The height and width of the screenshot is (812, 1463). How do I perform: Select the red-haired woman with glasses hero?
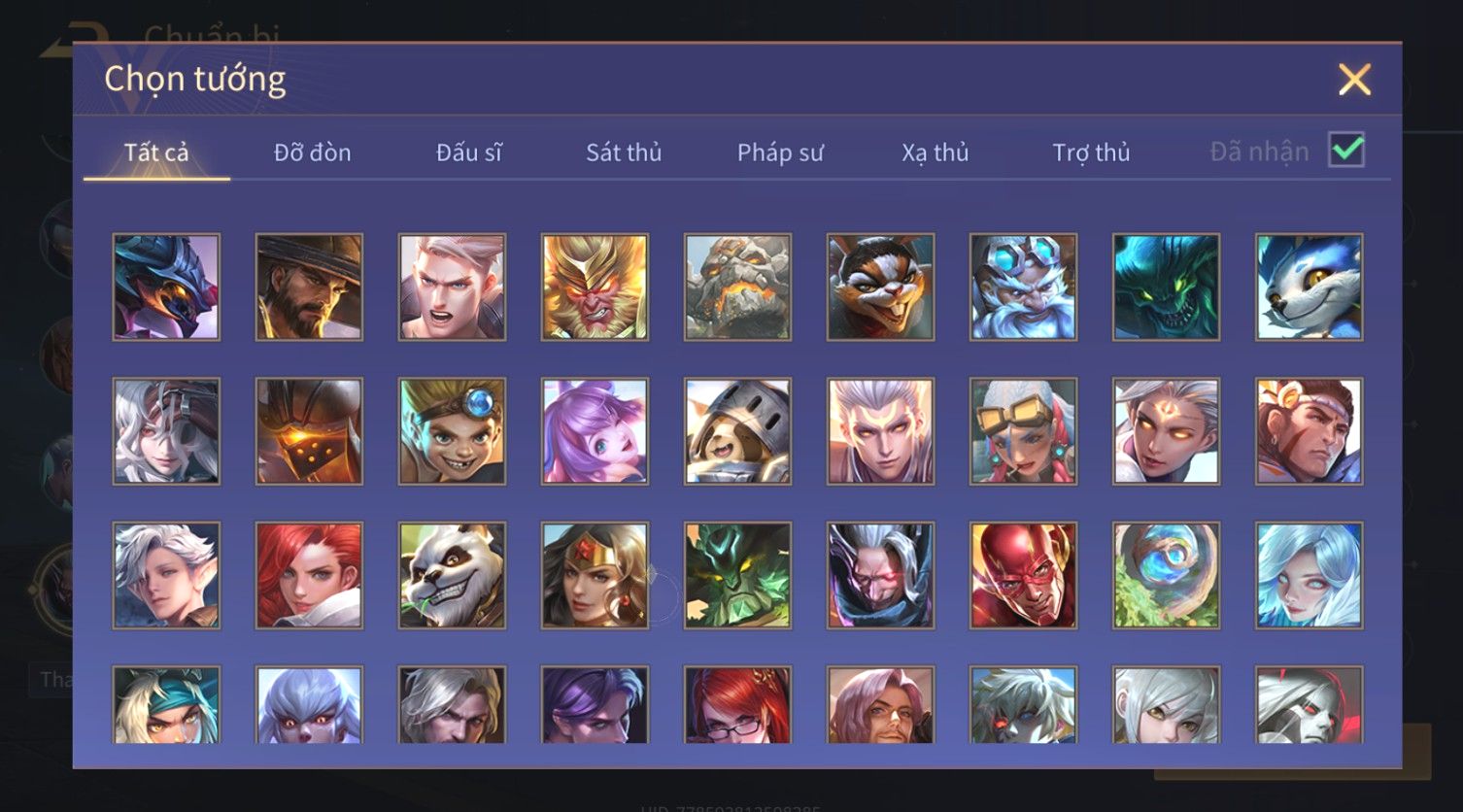coord(737,705)
